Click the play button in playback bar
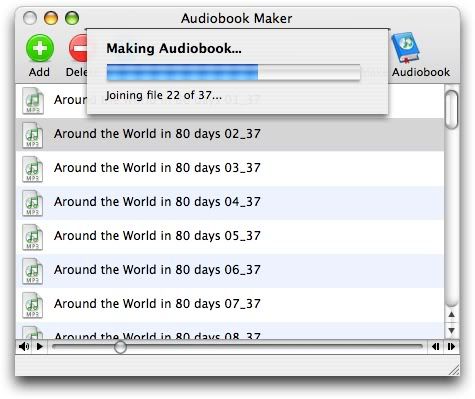475x399 pixels. [x=40, y=347]
